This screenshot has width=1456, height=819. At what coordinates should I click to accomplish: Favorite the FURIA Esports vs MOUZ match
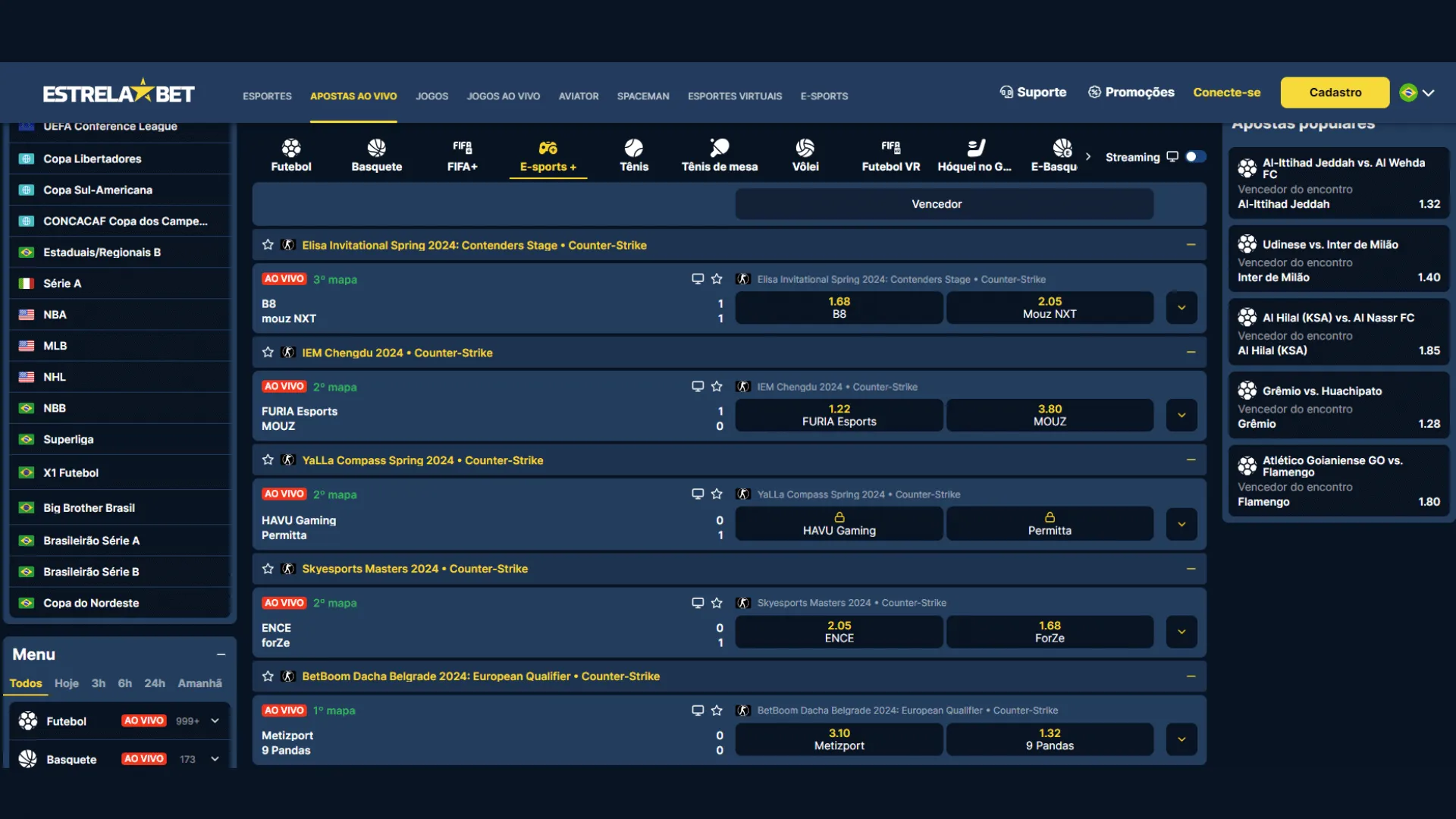pyautogui.click(x=717, y=387)
